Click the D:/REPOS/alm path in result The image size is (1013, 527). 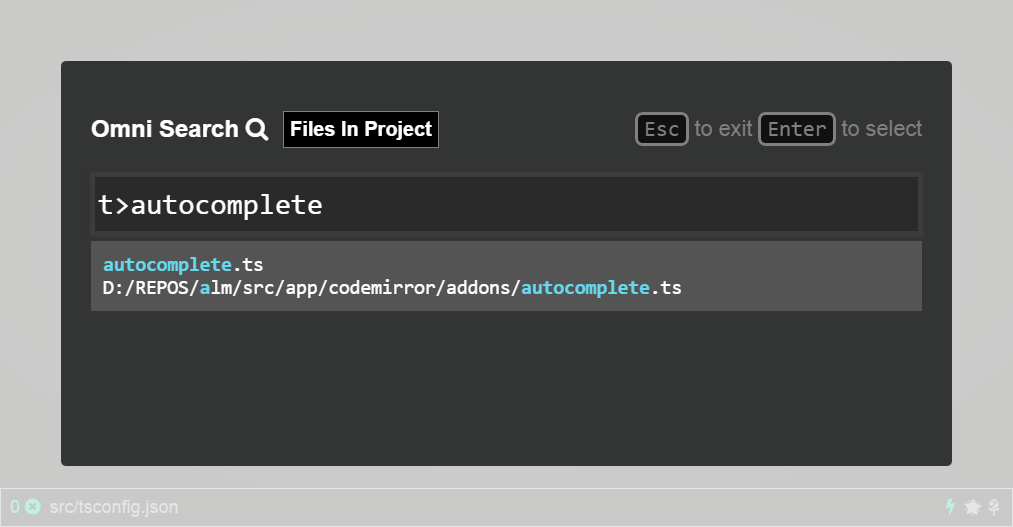coord(167,288)
